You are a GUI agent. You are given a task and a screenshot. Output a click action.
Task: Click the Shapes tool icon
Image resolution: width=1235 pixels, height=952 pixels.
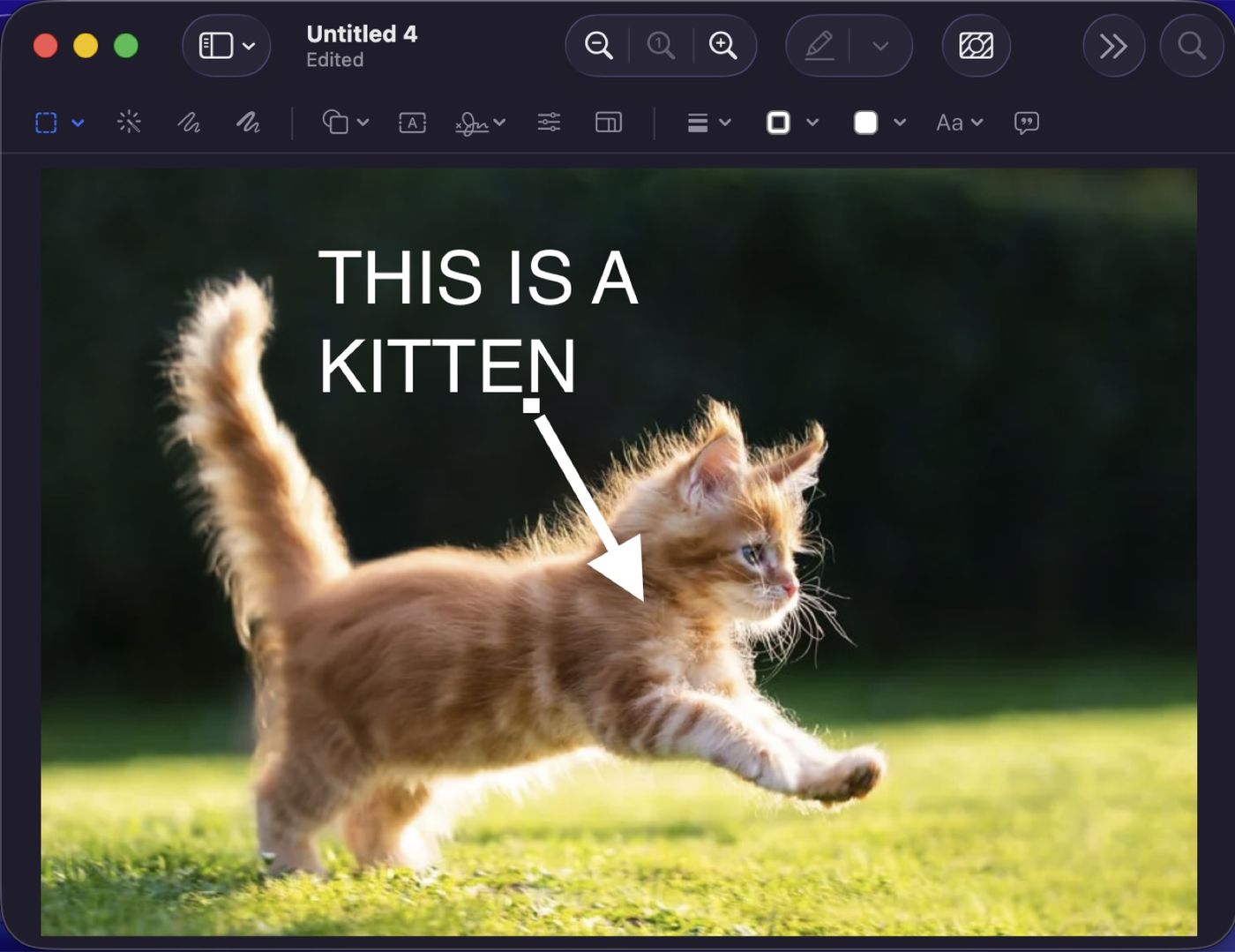[x=335, y=122]
